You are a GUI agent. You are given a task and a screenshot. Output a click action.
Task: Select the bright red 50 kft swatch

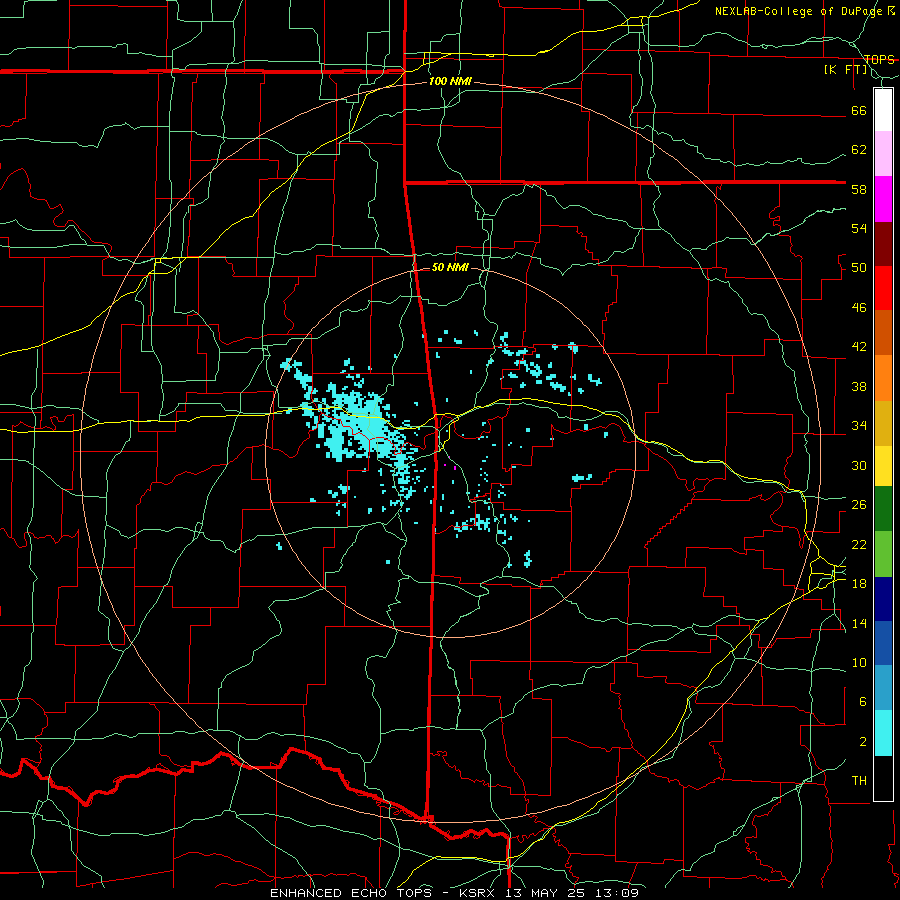click(x=883, y=288)
